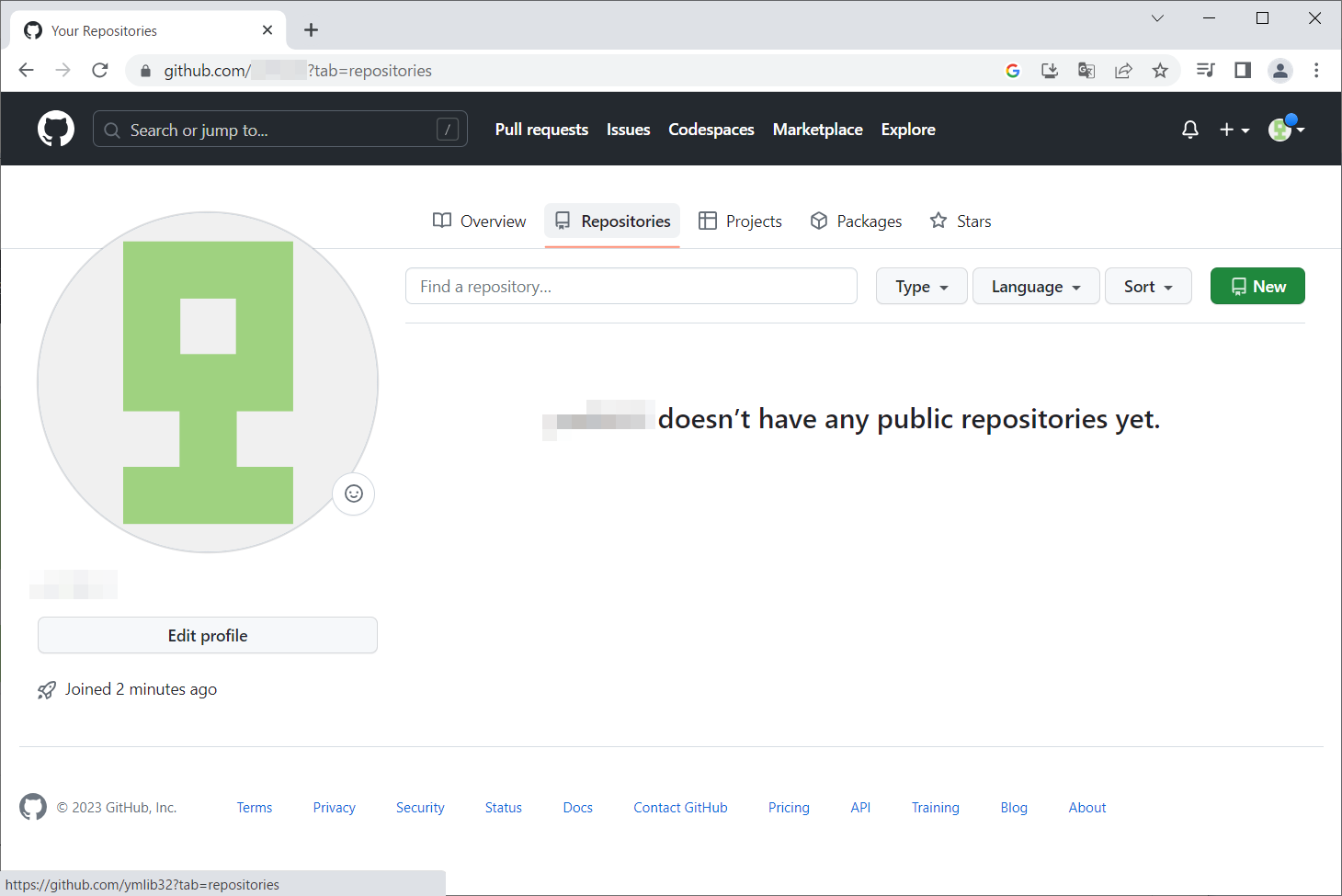Image resolution: width=1342 pixels, height=896 pixels.
Task: Open the notifications bell
Action: pyautogui.click(x=1189, y=130)
